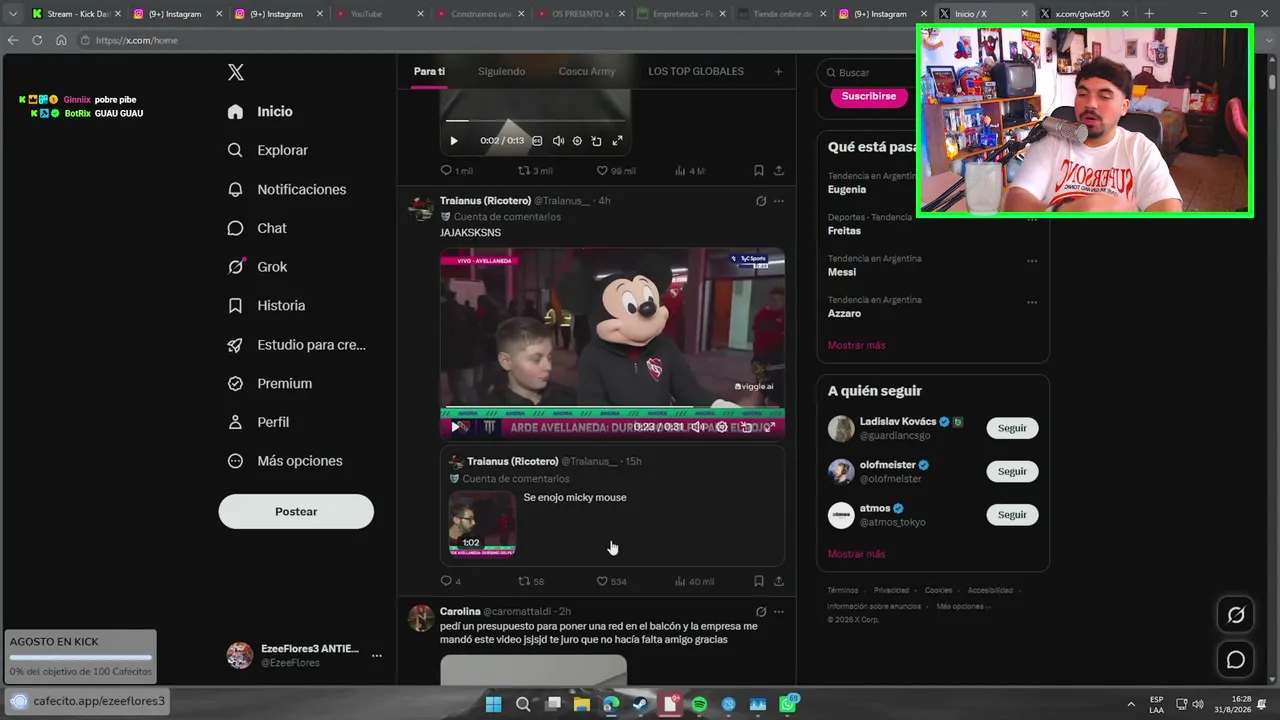The height and width of the screenshot is (720, 1280).
Task: Click the X logo in the sidebar
Action: 236,72
